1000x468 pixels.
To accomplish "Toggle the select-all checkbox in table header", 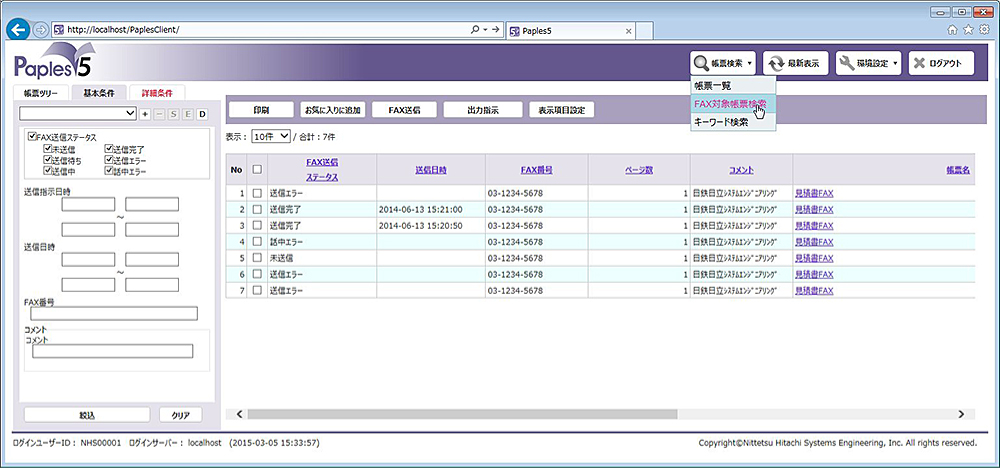I will (x=257, y=170).
